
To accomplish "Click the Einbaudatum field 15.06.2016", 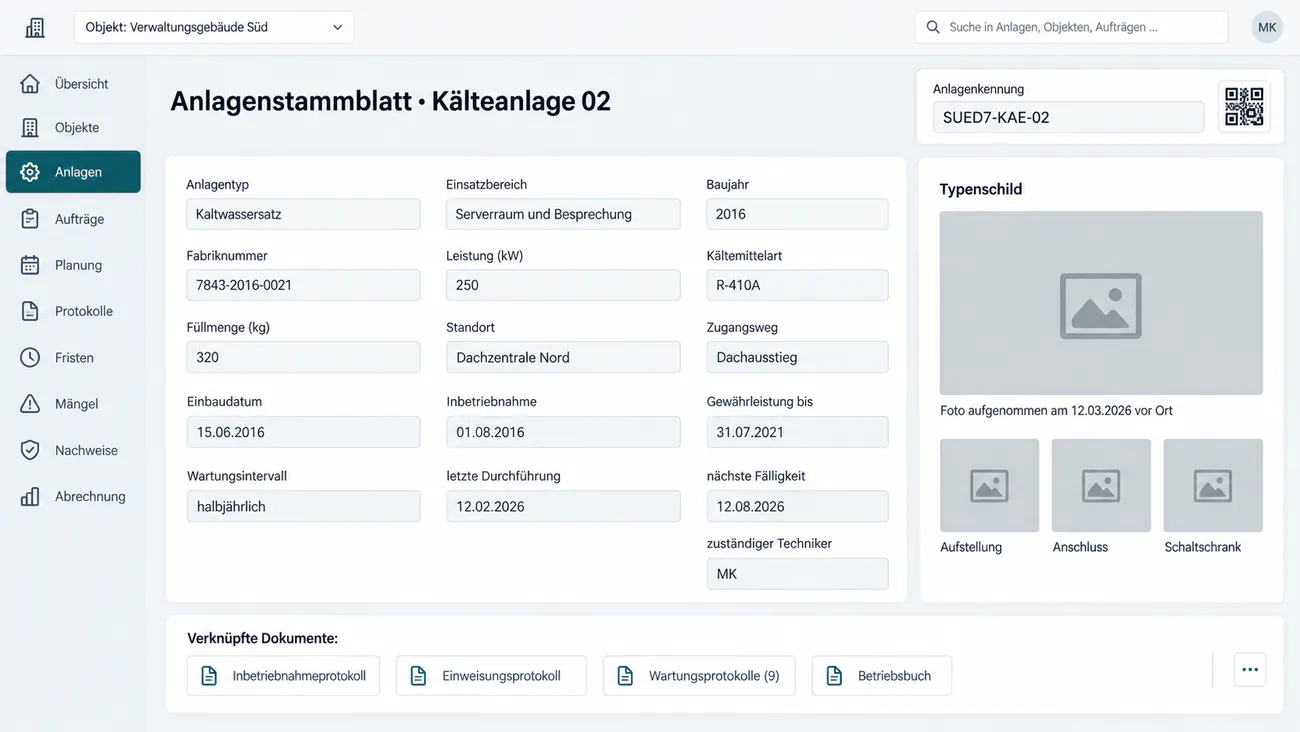I will tap(303, 432).
